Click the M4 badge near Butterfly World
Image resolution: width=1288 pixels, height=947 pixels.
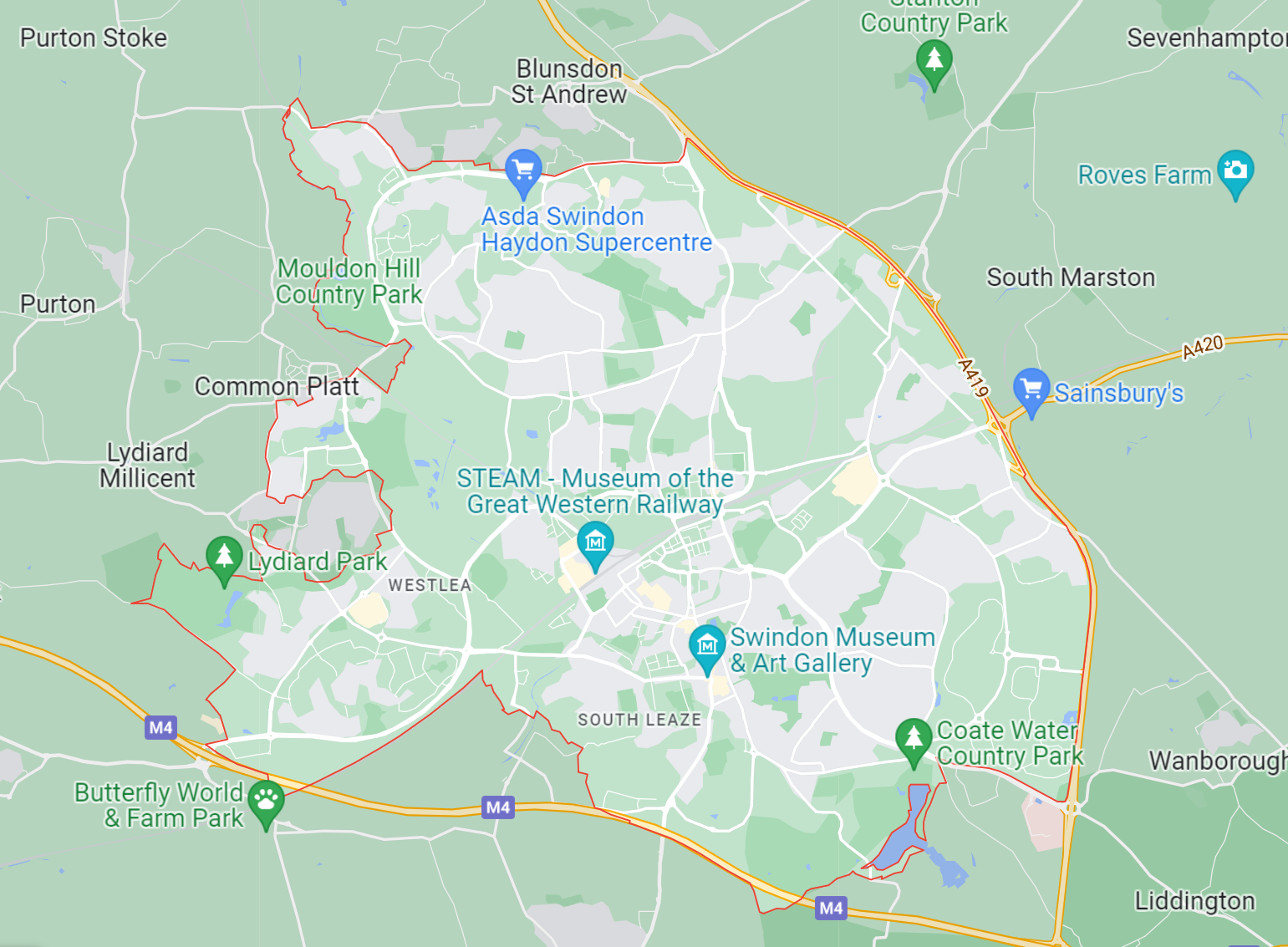[x=161, y=727]
